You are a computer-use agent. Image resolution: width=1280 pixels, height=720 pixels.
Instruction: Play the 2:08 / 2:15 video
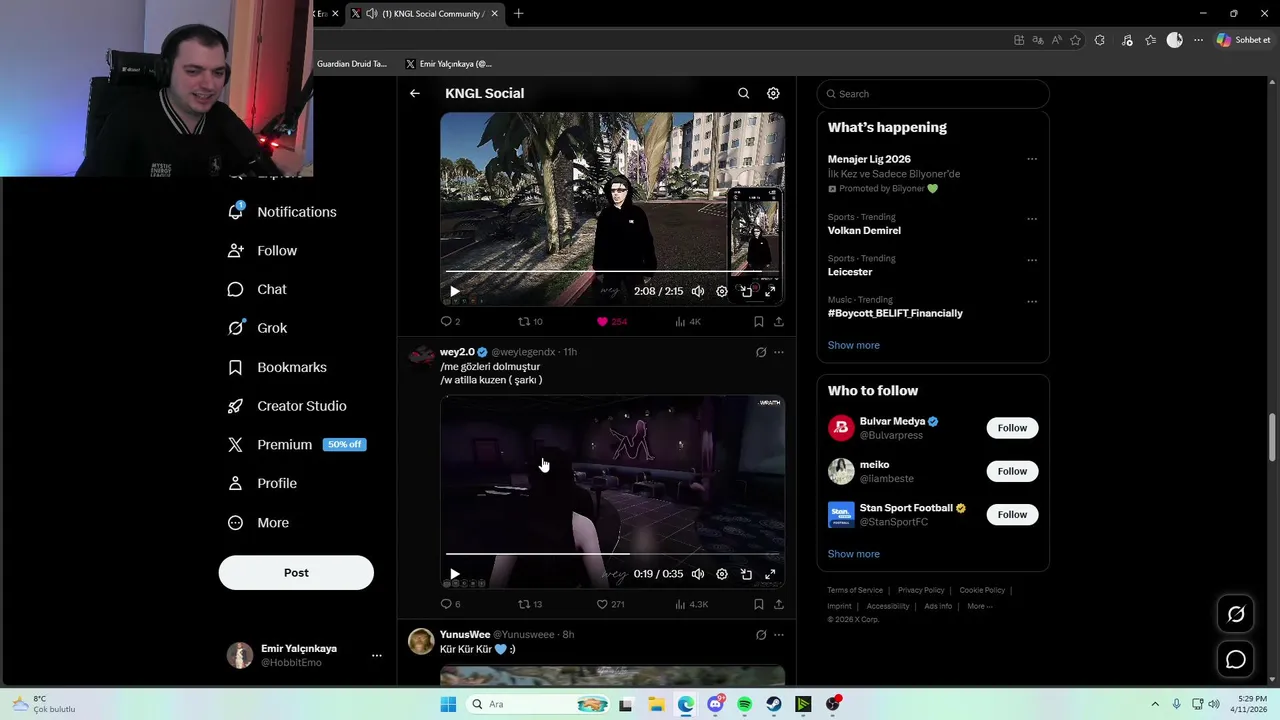(455, 292)
